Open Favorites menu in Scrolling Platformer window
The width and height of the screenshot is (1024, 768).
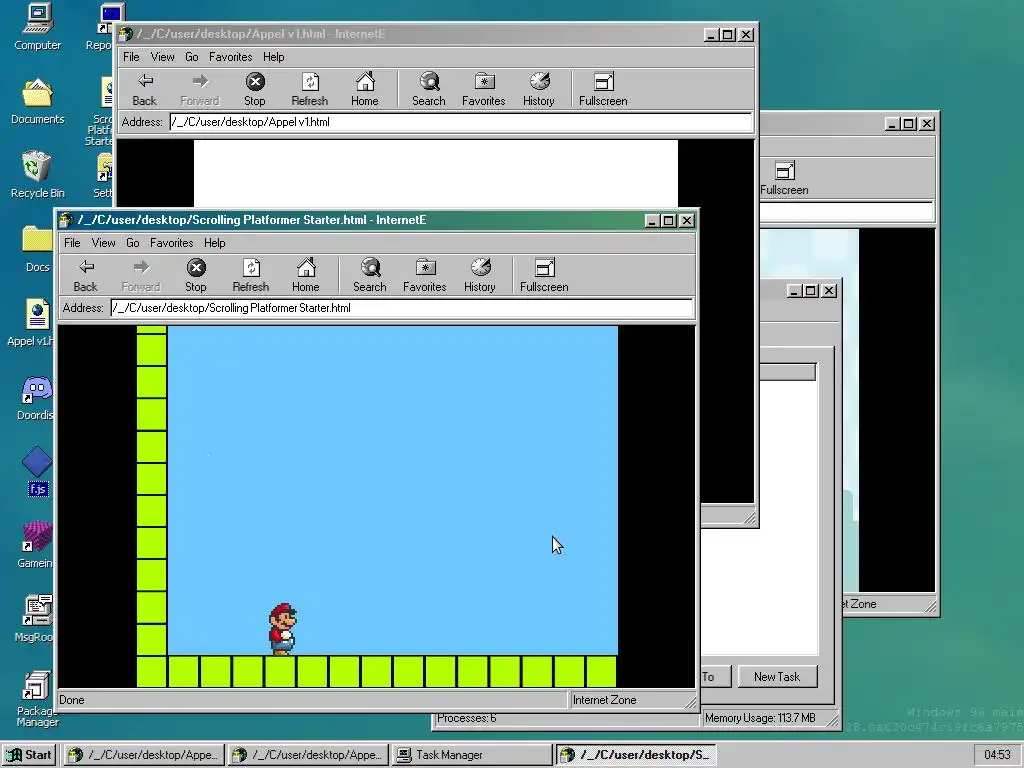coord(171,243)
